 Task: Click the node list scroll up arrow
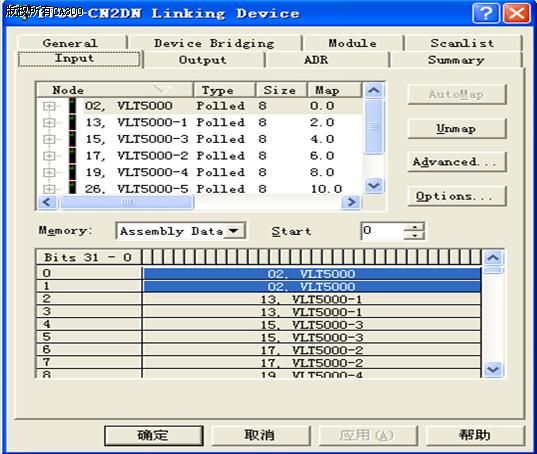click(374, 90)
